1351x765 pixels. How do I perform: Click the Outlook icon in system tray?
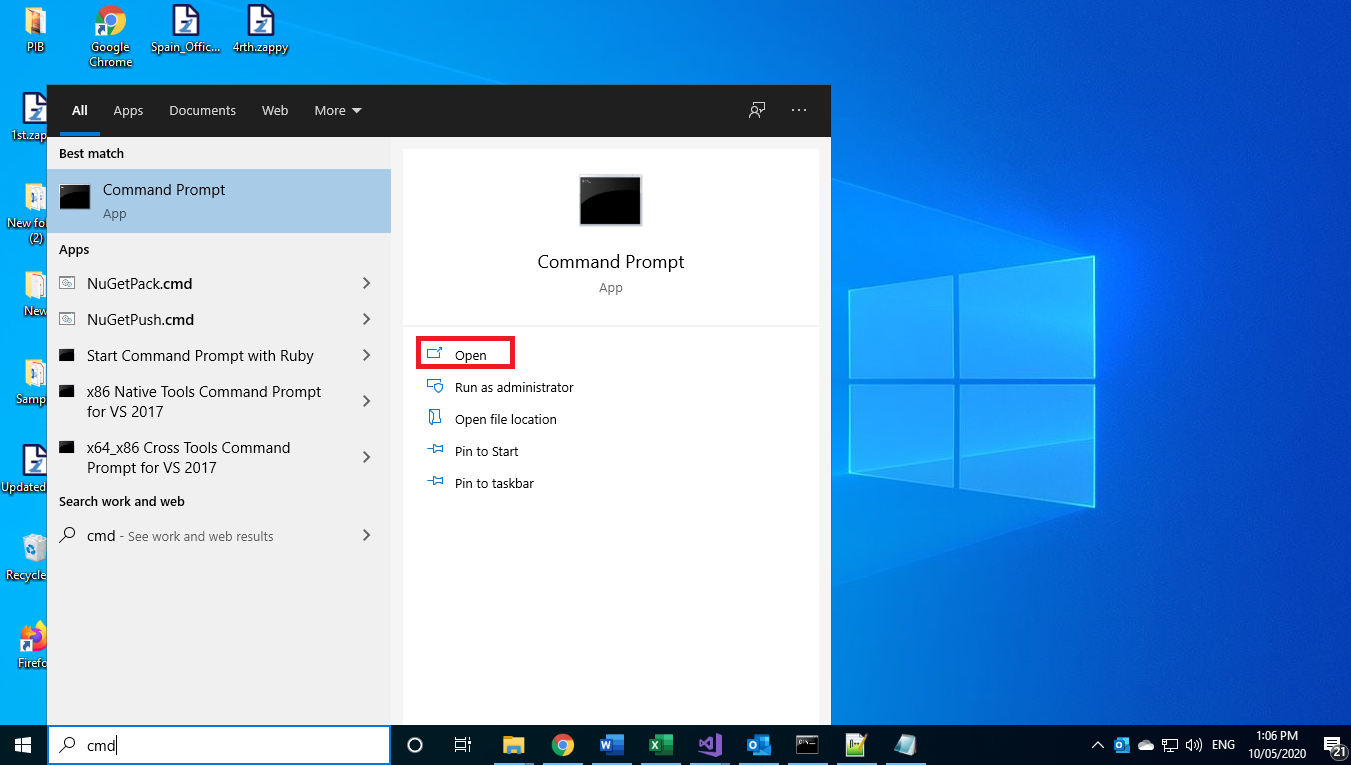pyautogui.click(x=1122, y=745)
